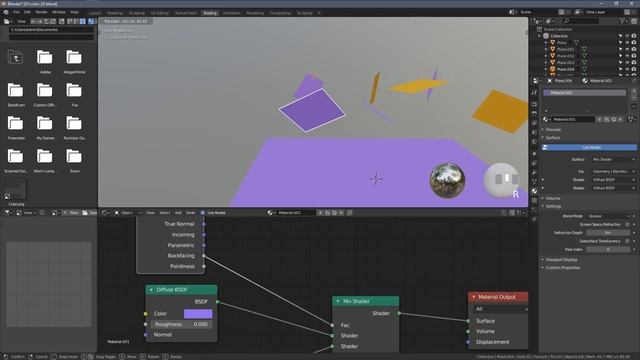This screenshot has height=360, width=640.
Task: Click the Diffuse BSDF Roughness slider
Action: 181,324
